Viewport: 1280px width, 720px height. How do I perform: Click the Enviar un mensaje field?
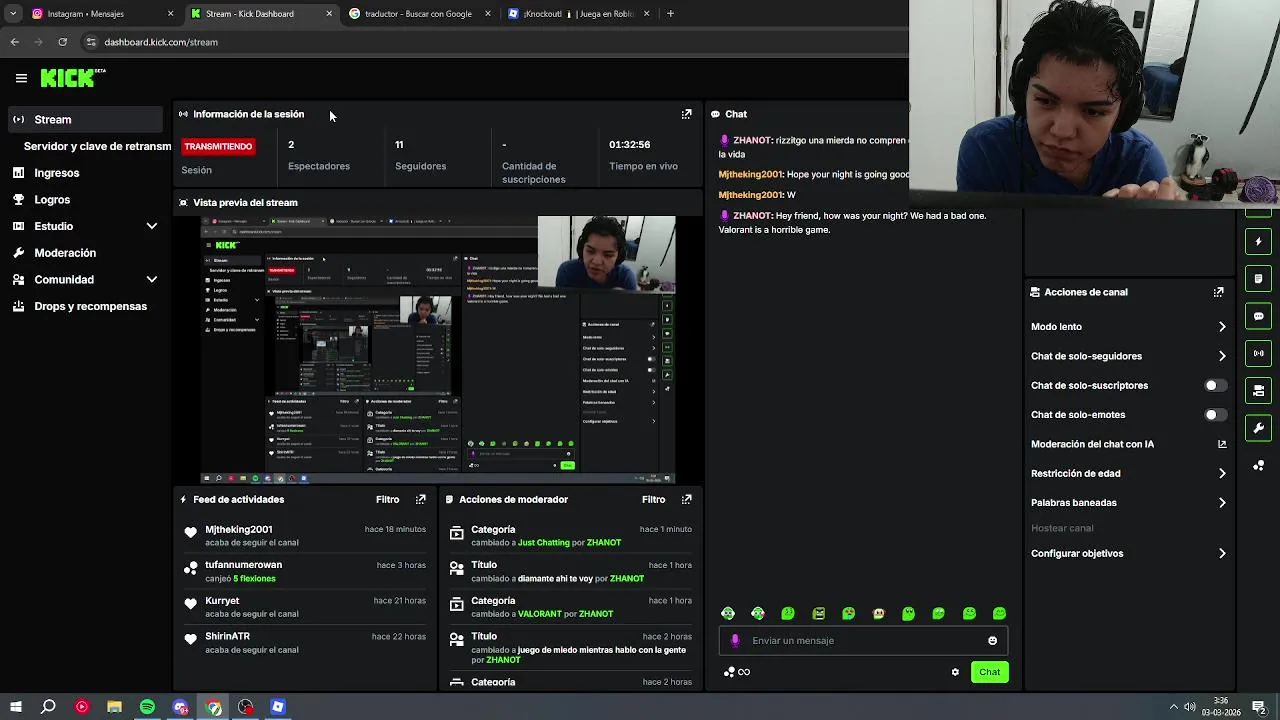[863, 641]
